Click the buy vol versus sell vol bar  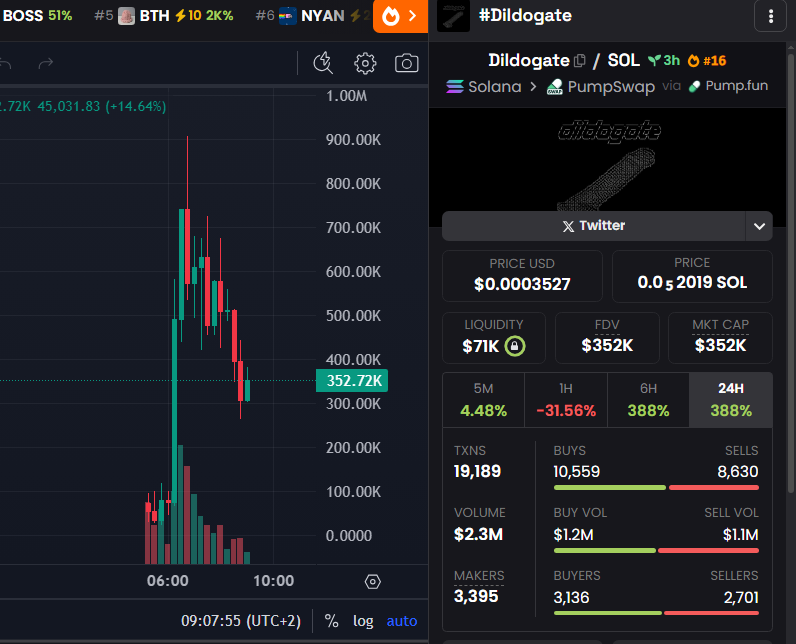click(x=656, y=551)
